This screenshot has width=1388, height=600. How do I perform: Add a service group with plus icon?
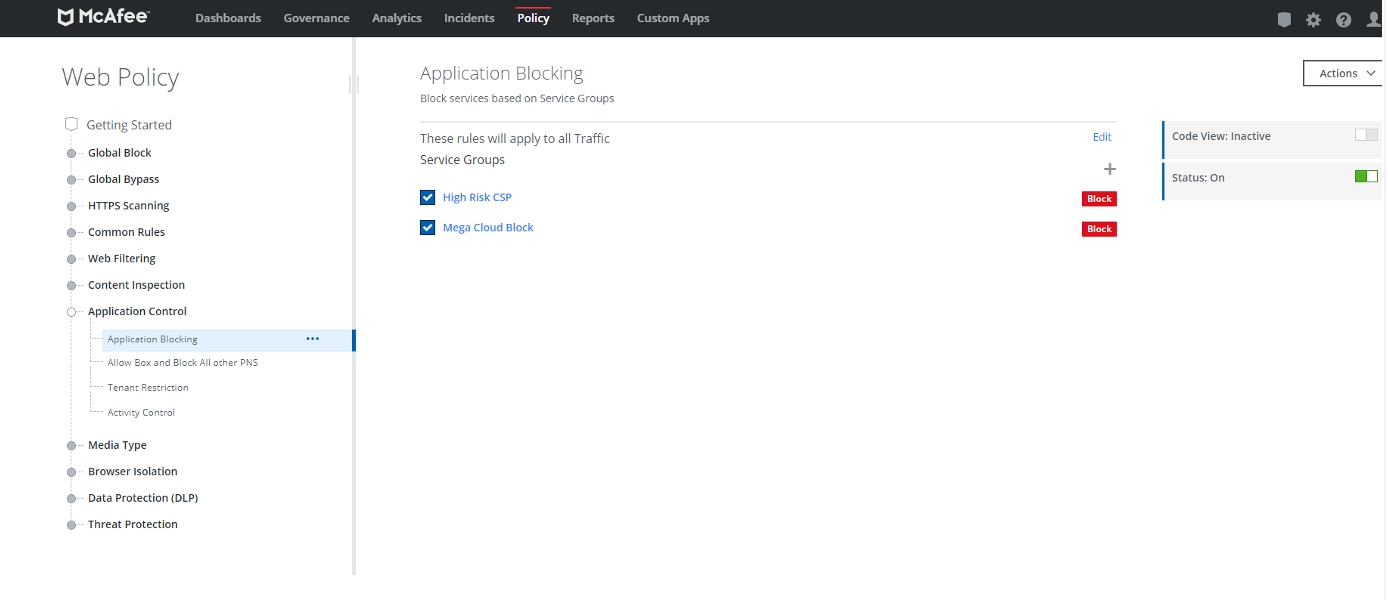[1109, 169]
